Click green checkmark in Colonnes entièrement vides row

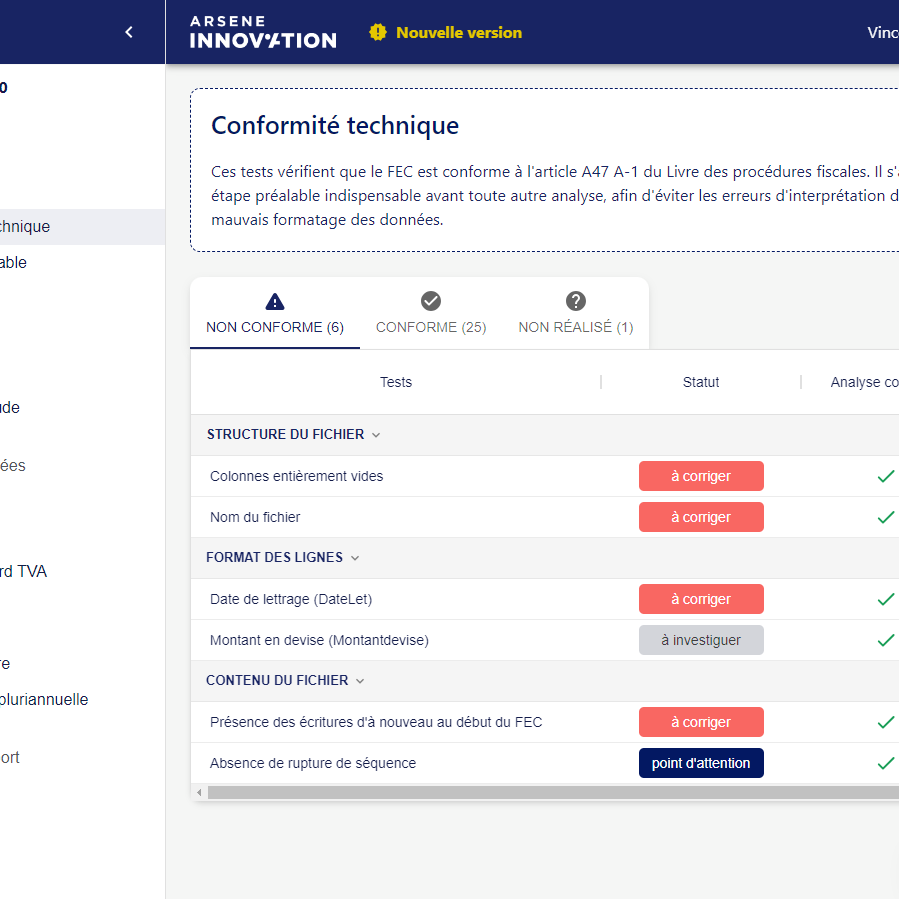[x=885, y=476]
